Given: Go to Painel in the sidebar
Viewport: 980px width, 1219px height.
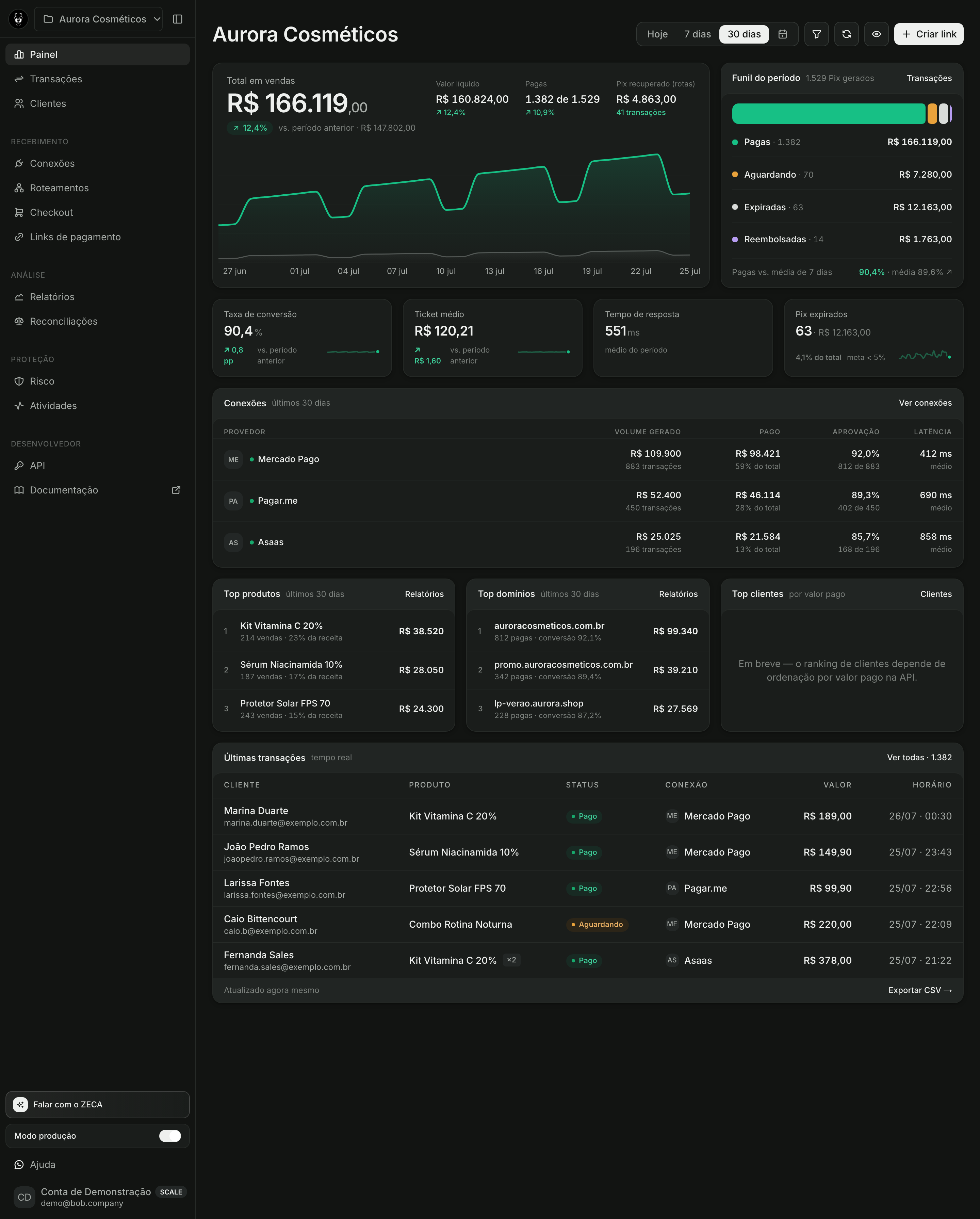Looking at the screenshot, I should click(x=98, y=55).
